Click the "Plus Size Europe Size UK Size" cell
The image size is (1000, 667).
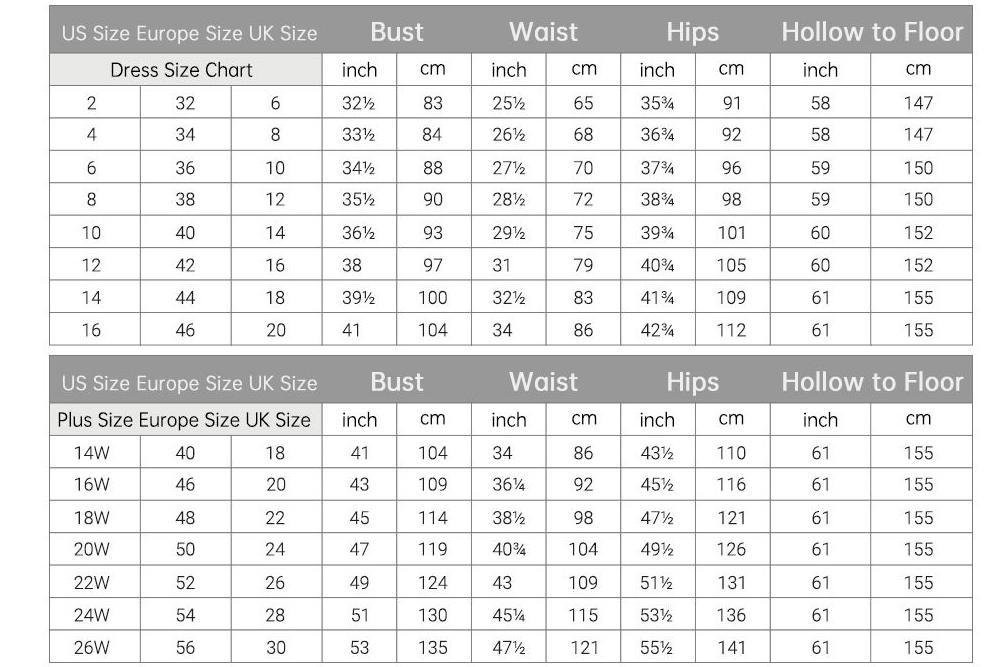pos(184,419)
